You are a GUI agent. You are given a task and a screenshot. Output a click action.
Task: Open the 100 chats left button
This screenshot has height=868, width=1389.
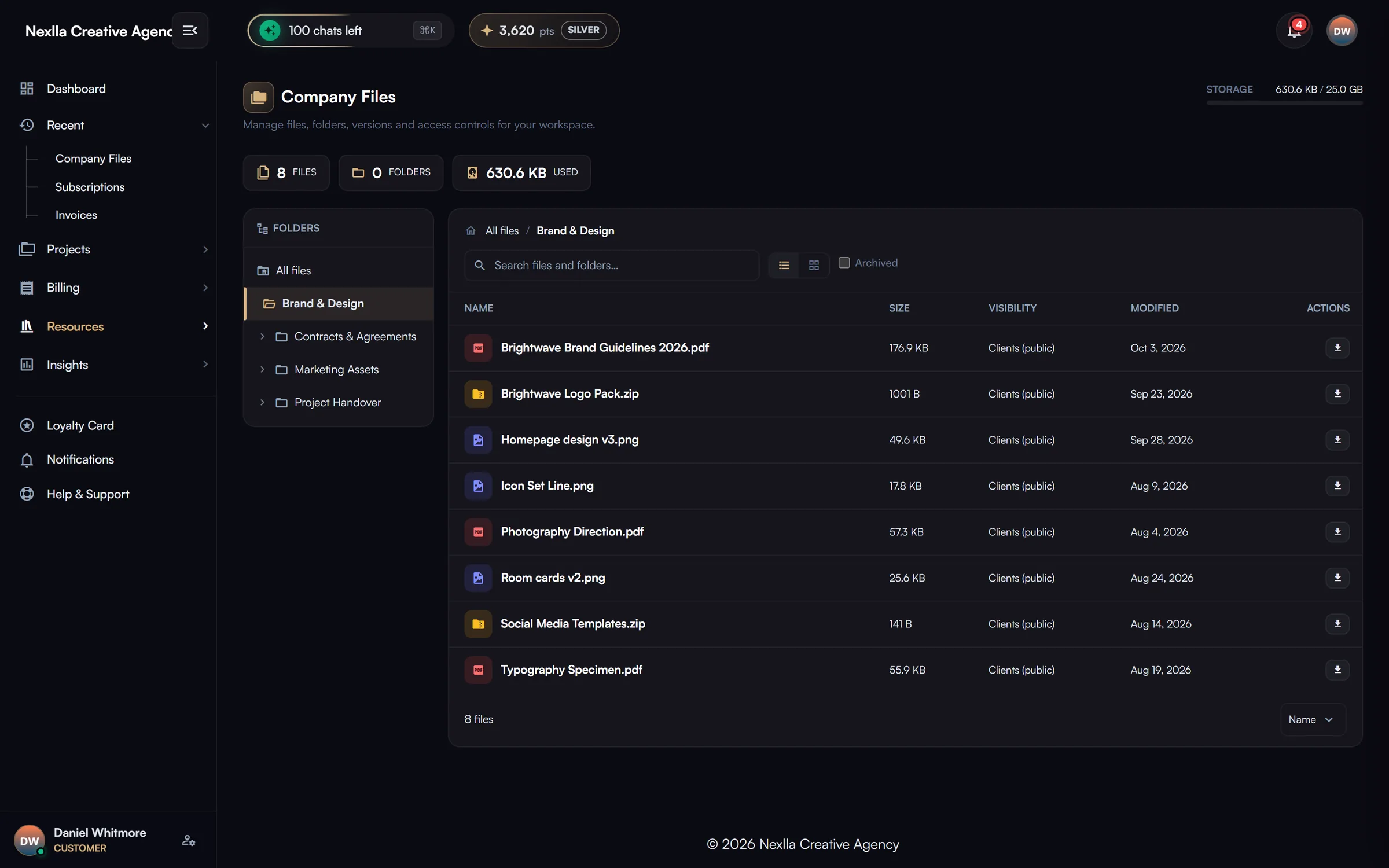pyautogui.click(x=351, y=30)
